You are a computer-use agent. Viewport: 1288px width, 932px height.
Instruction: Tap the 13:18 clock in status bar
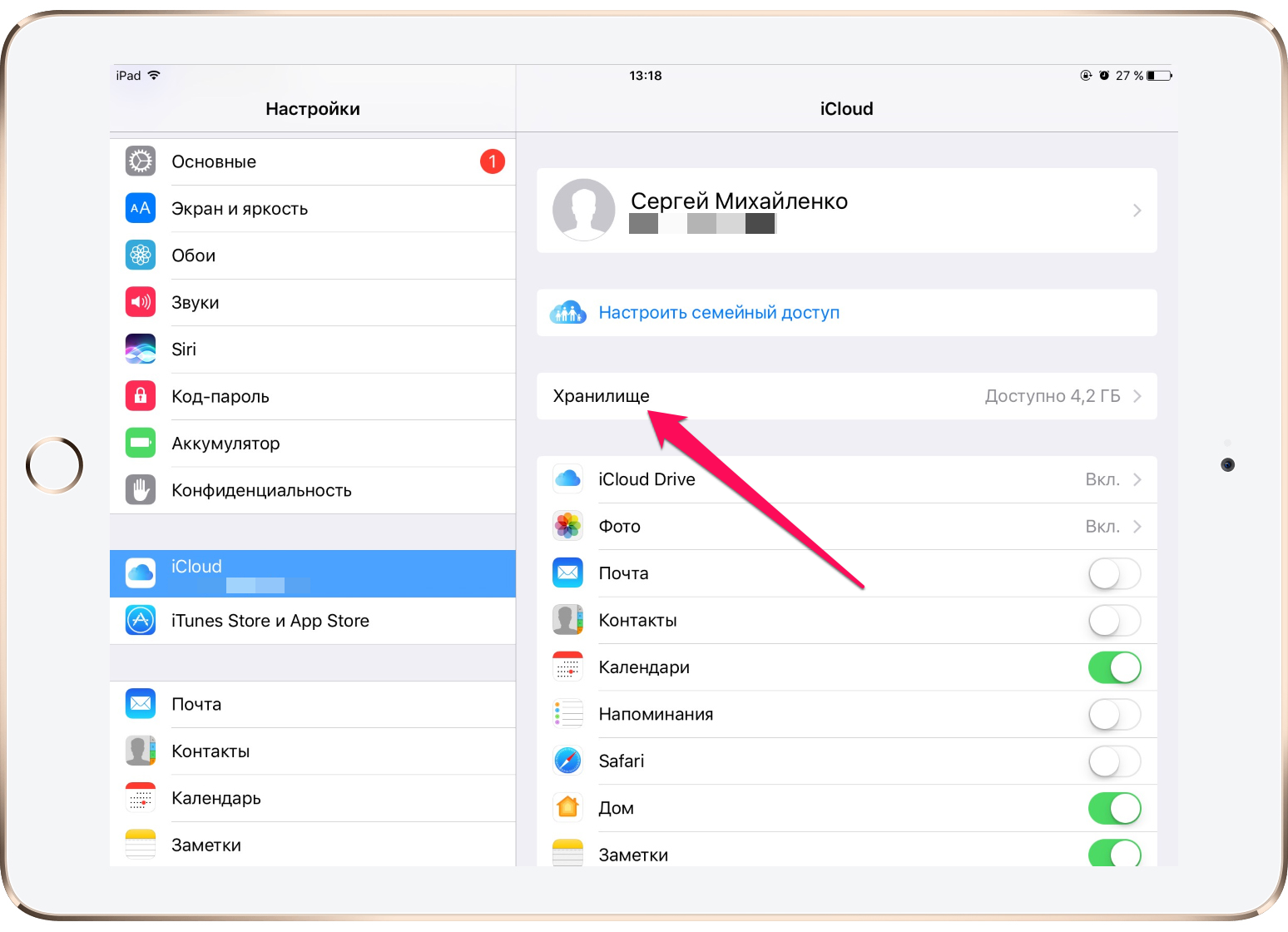[646, 76]
